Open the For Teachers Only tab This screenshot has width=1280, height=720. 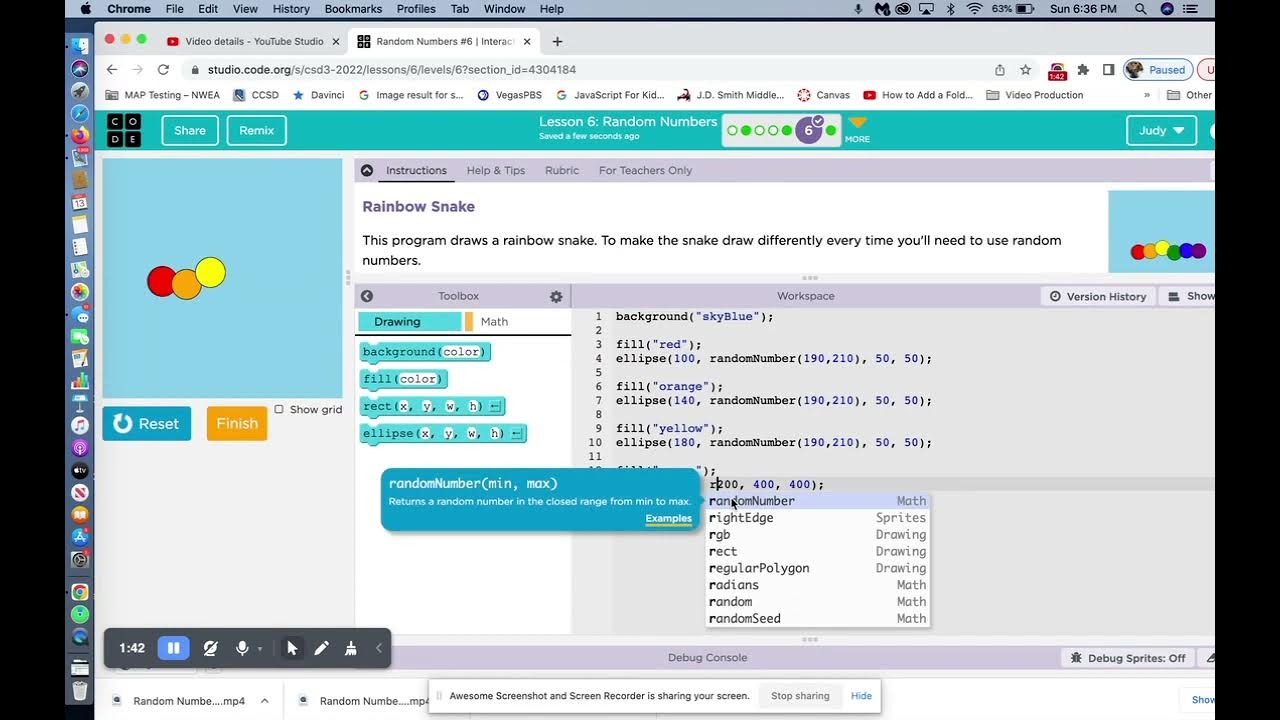(x=645, y=170)
